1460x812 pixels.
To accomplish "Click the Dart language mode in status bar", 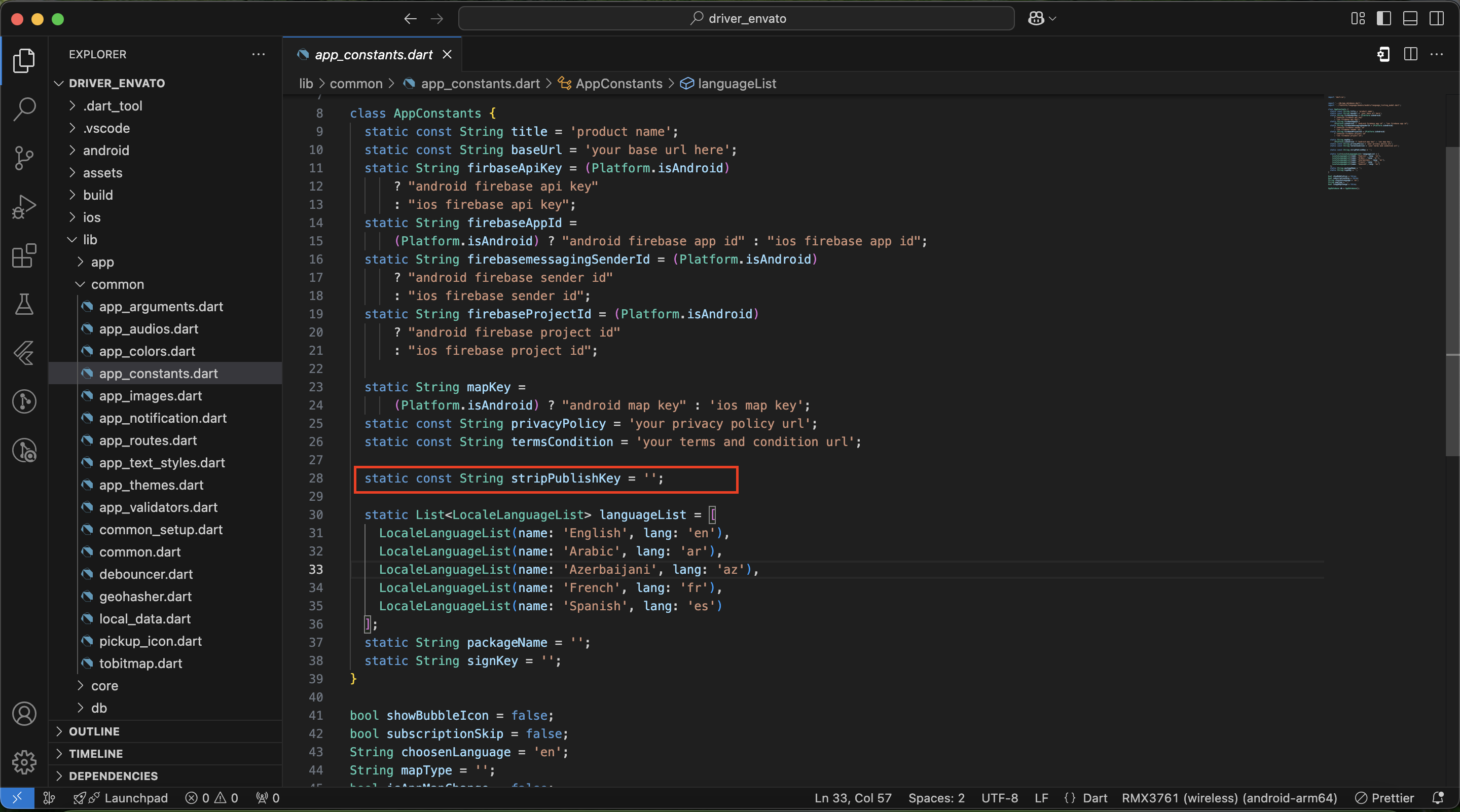I will point(1094,798).
